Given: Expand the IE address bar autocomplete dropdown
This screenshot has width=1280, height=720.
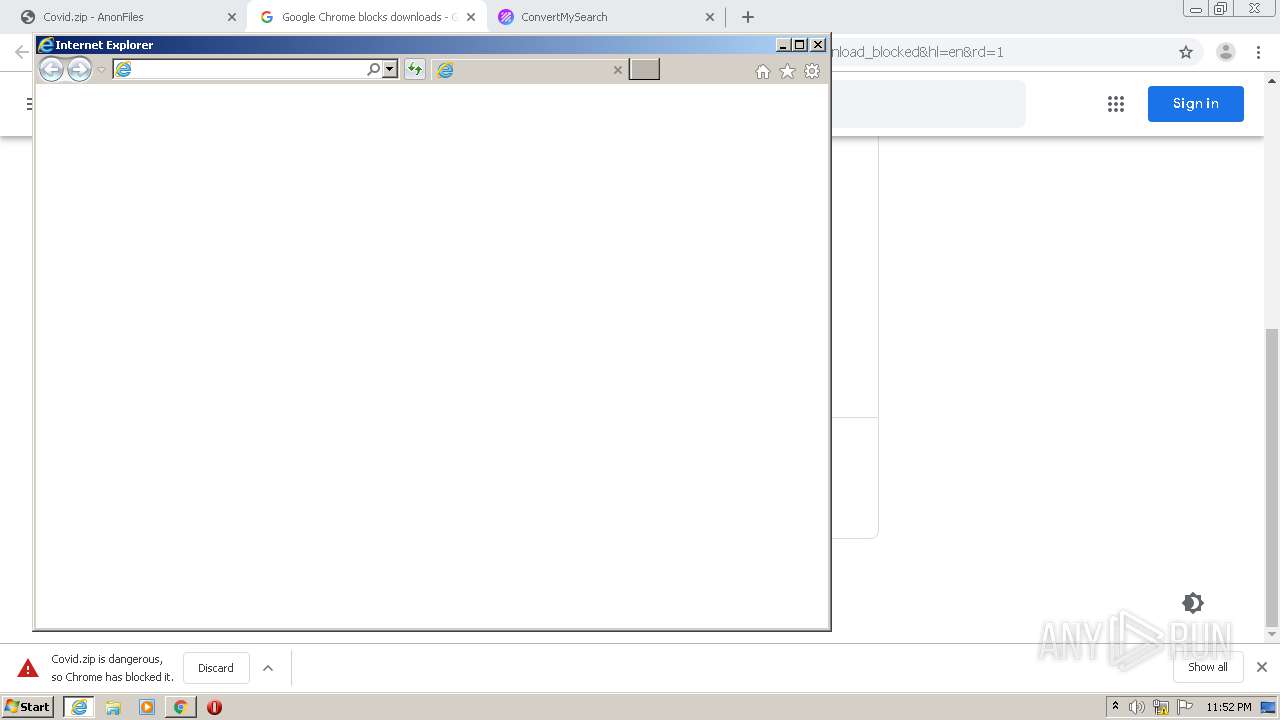Looking at the screenshot, I should tap(390, 69).
